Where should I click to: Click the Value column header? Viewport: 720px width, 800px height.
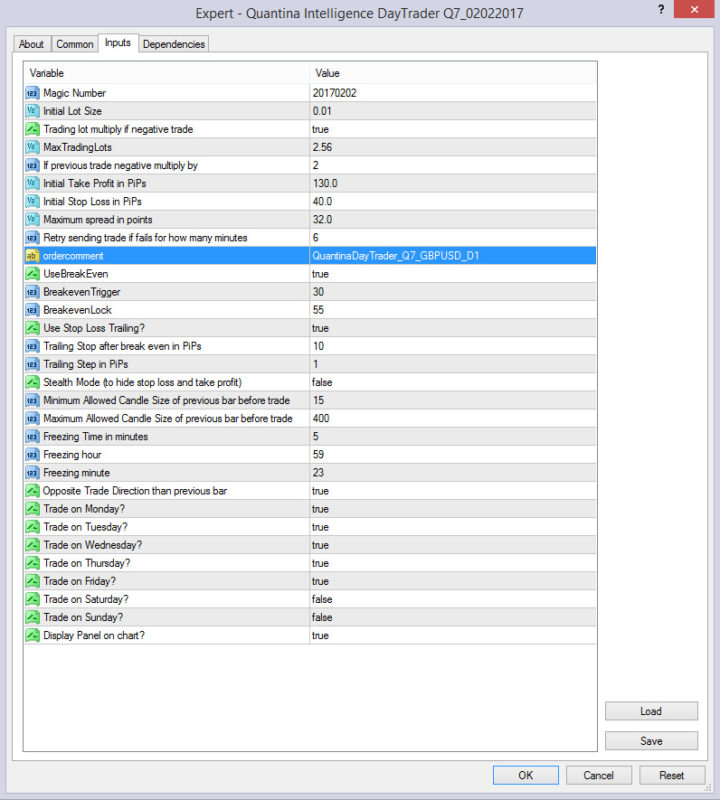pyautogui.click(x=453, y=73)
